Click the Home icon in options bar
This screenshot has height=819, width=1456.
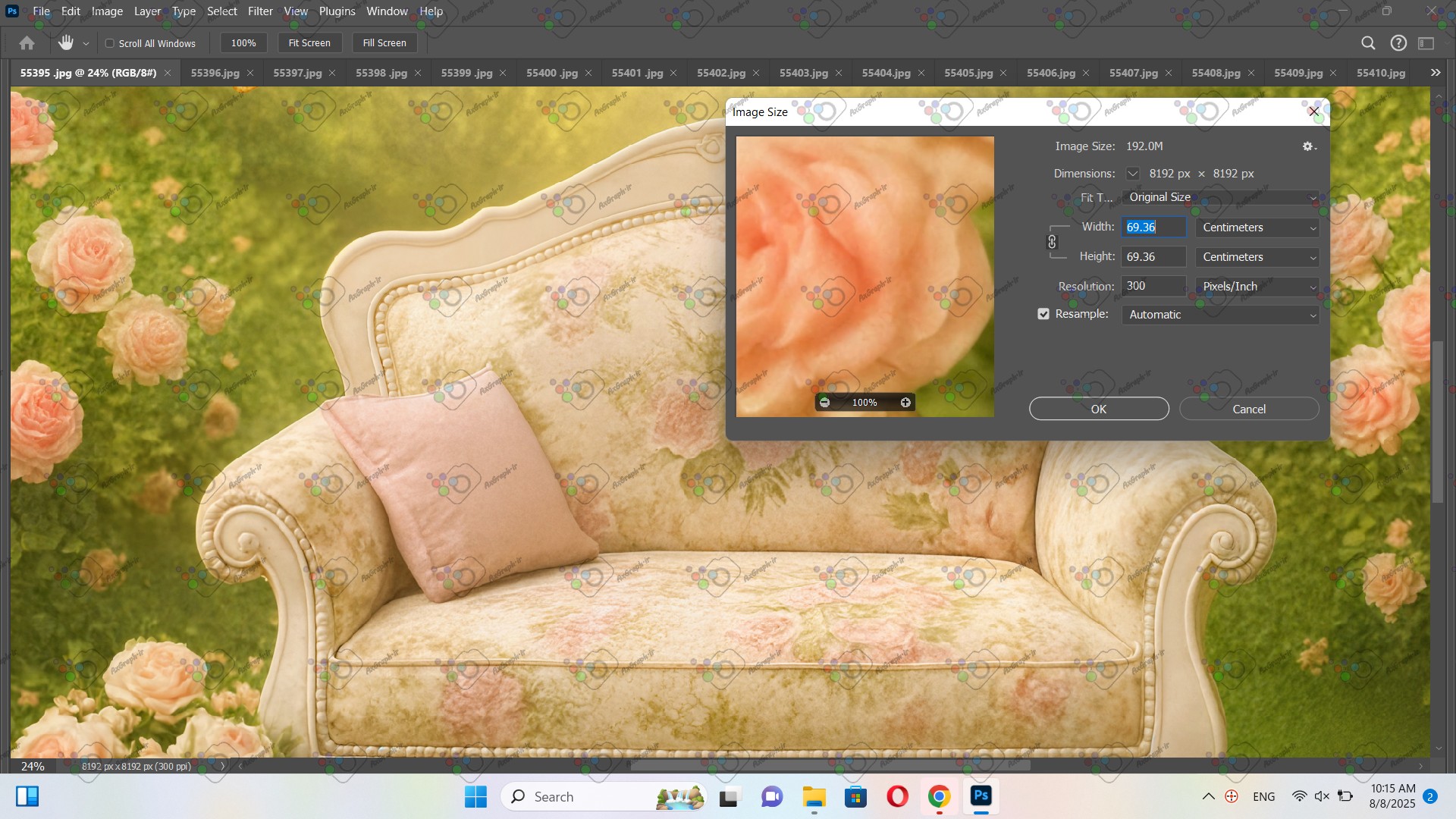(27, 43)
